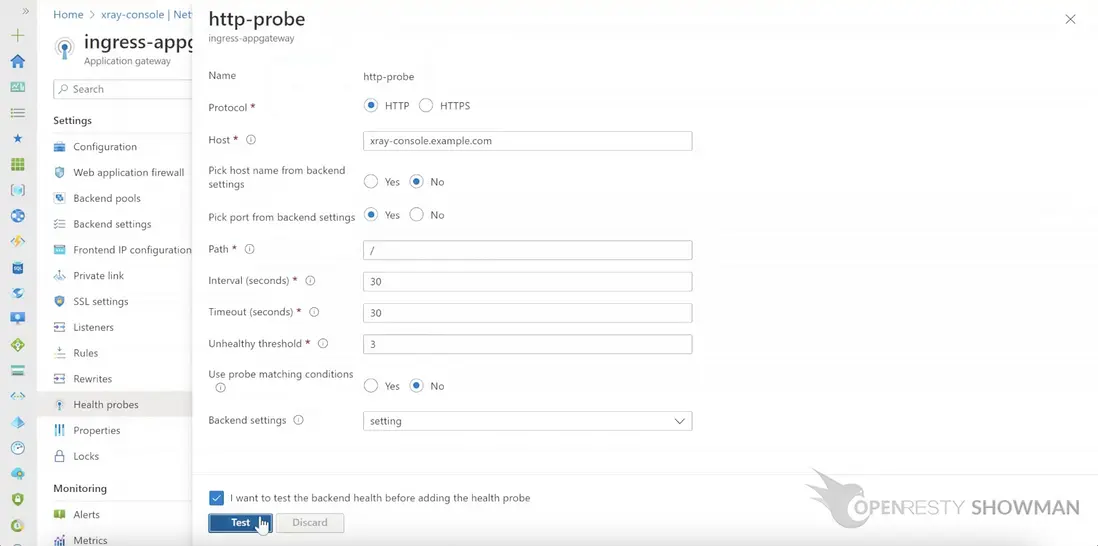The height and width of the screenshot is (546, 1098).
Task: Open the Favorites star icon
Action: point(17,138)
